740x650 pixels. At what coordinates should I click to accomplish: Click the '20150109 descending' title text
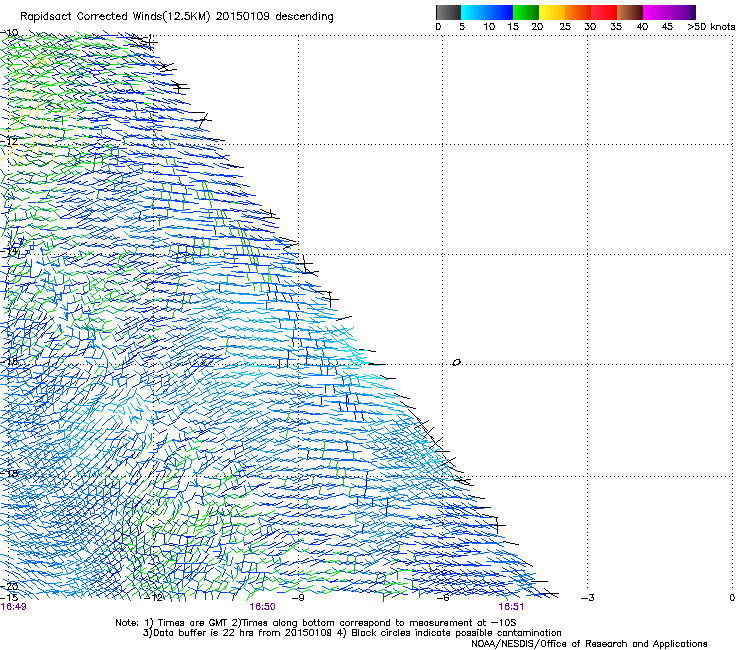pyautogui.click(x=274, y=17)
